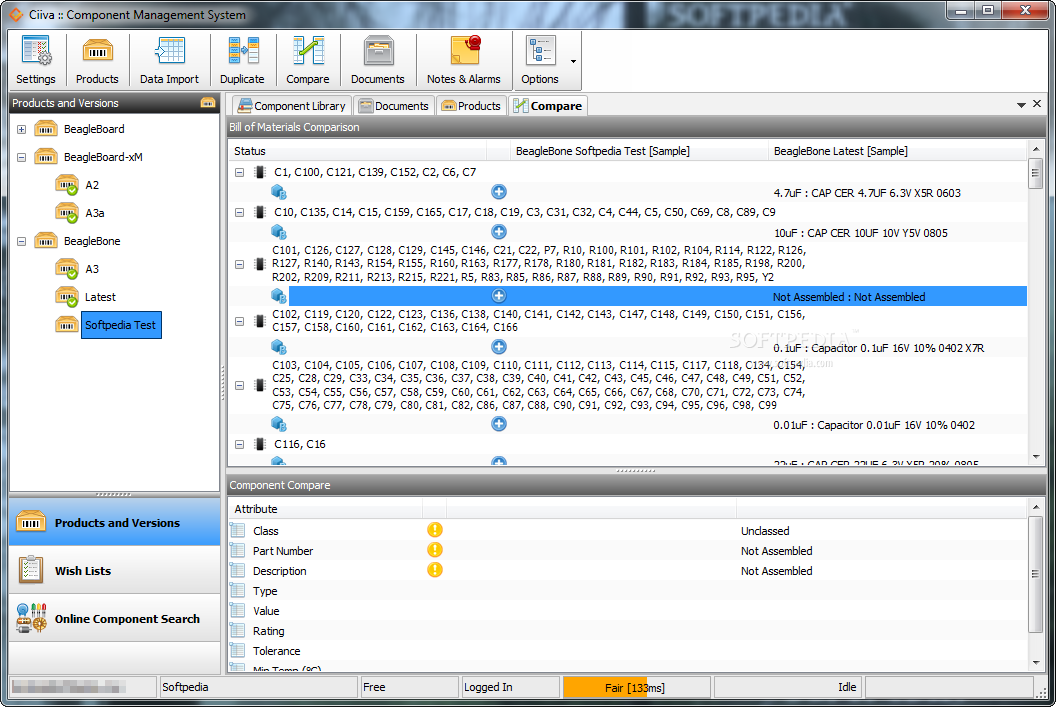This screenshot has width=1056, height=707.
Task: Open Notes & Alarms
Action: [464, 60]
